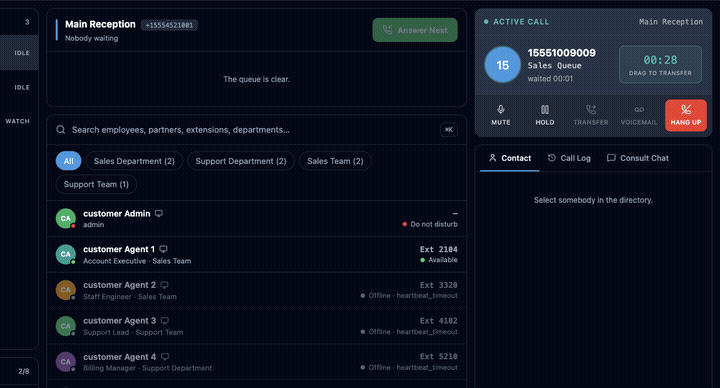Screen dimensions: 720x388
Task: Select the customer Agent 1 name
Action: 119,249
